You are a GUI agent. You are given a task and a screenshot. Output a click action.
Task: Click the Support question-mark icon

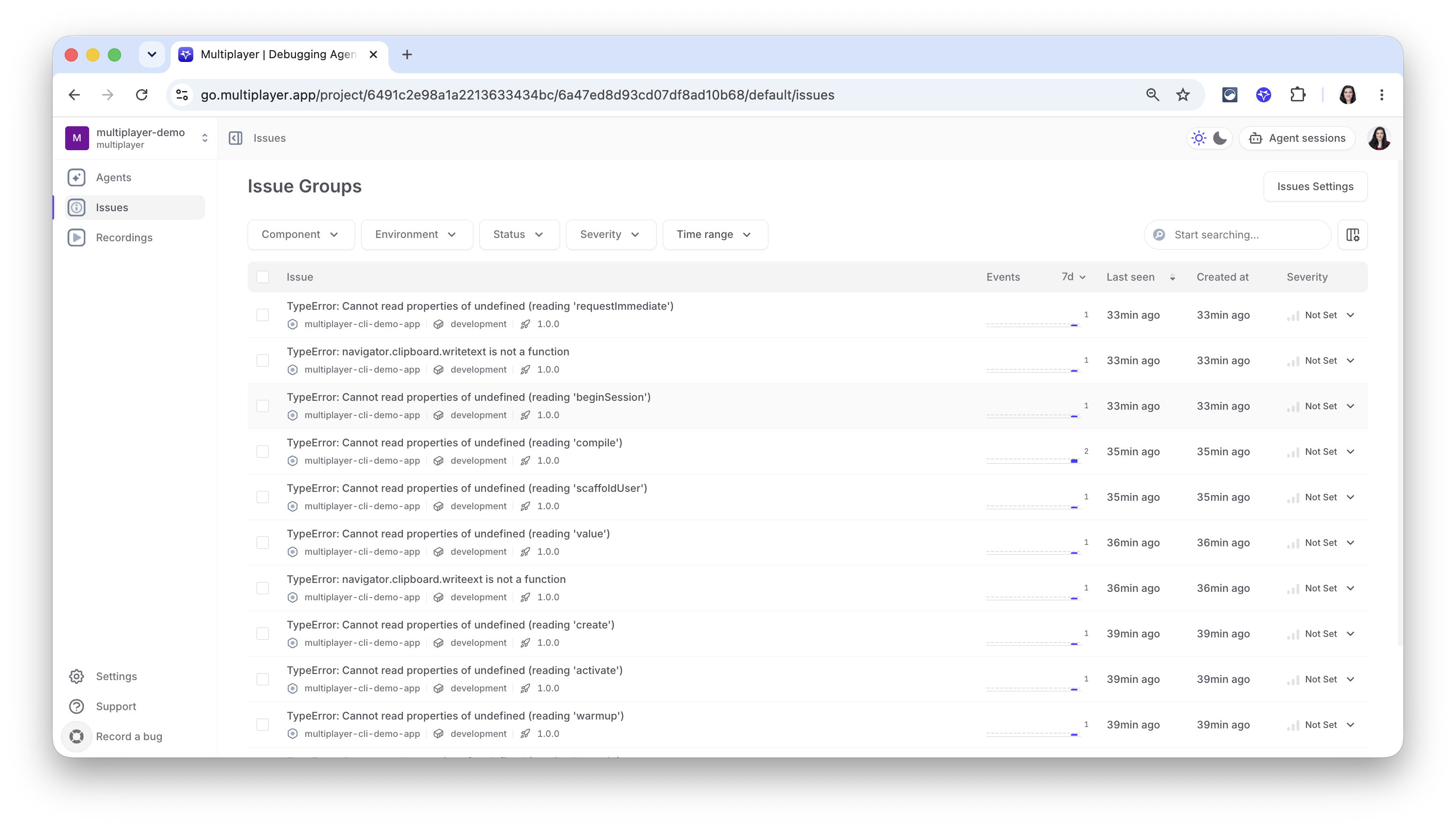pyautogui.click(x=76, y=706)
